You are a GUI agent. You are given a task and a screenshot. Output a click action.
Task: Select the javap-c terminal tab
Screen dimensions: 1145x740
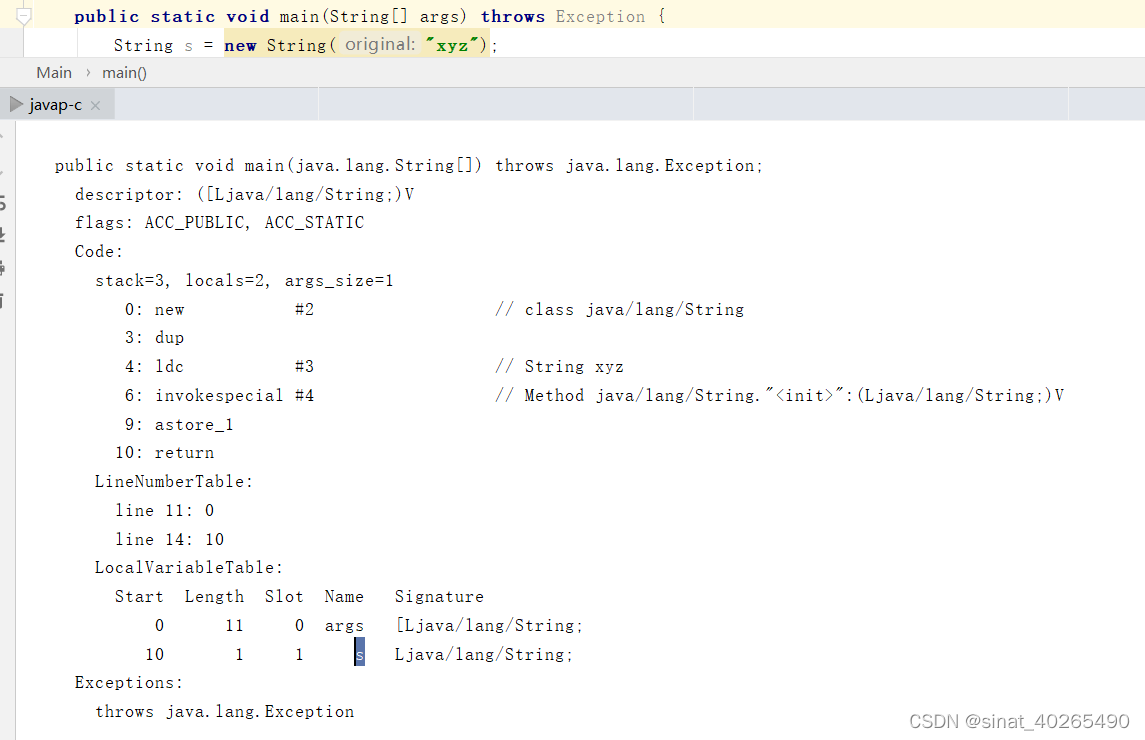[55, 104]
